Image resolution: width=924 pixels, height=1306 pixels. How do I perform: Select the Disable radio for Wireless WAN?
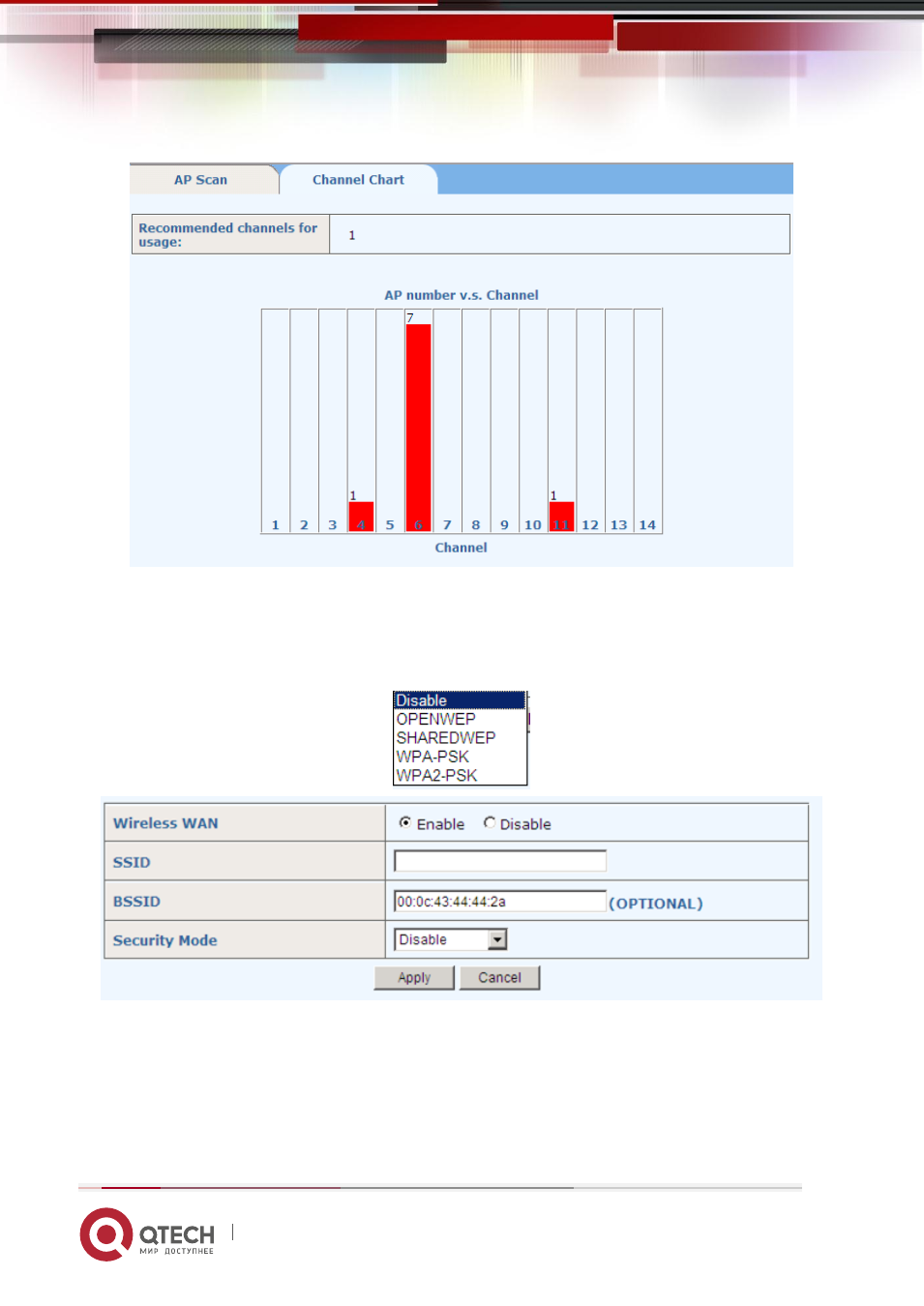(x=490, y=822)
